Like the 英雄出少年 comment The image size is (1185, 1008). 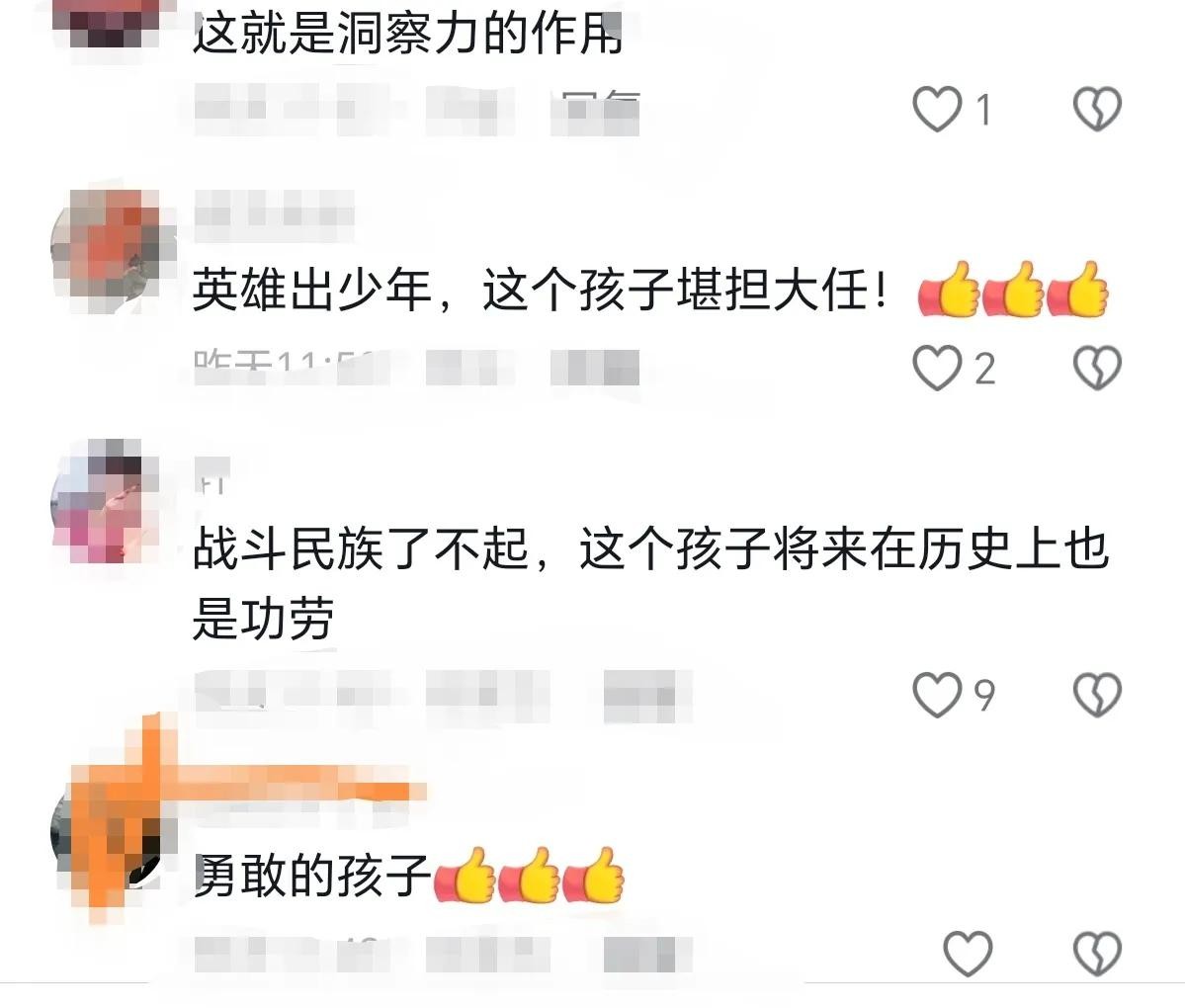[937, 368]
